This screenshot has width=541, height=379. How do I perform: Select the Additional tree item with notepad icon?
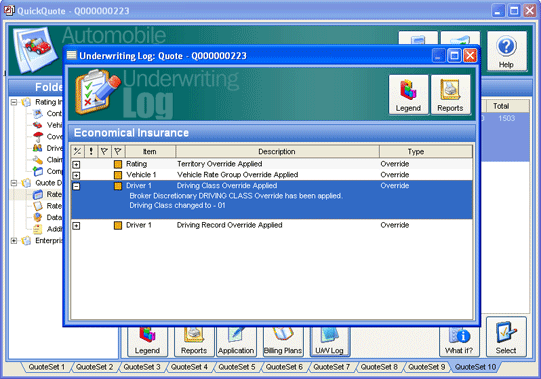tap(47, 229)
